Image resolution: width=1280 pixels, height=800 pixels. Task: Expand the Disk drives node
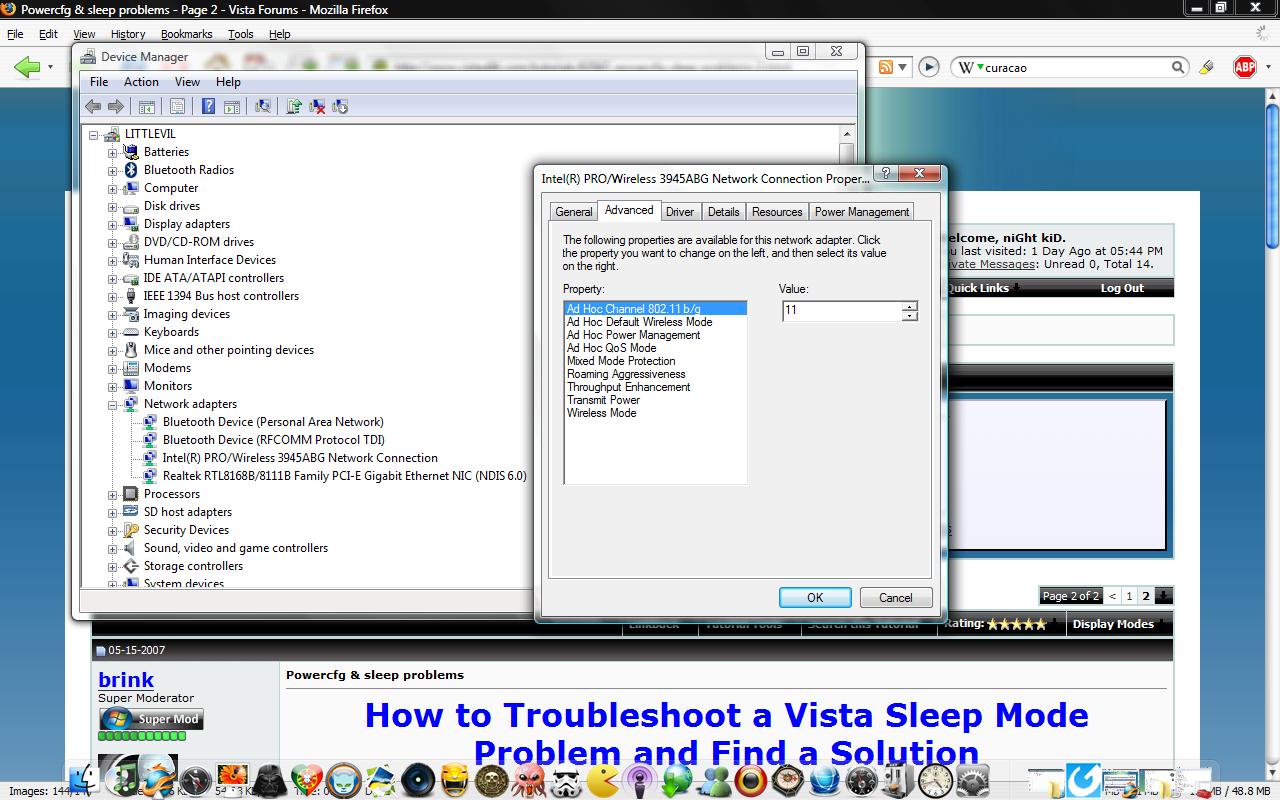click(x=113, y=207)
